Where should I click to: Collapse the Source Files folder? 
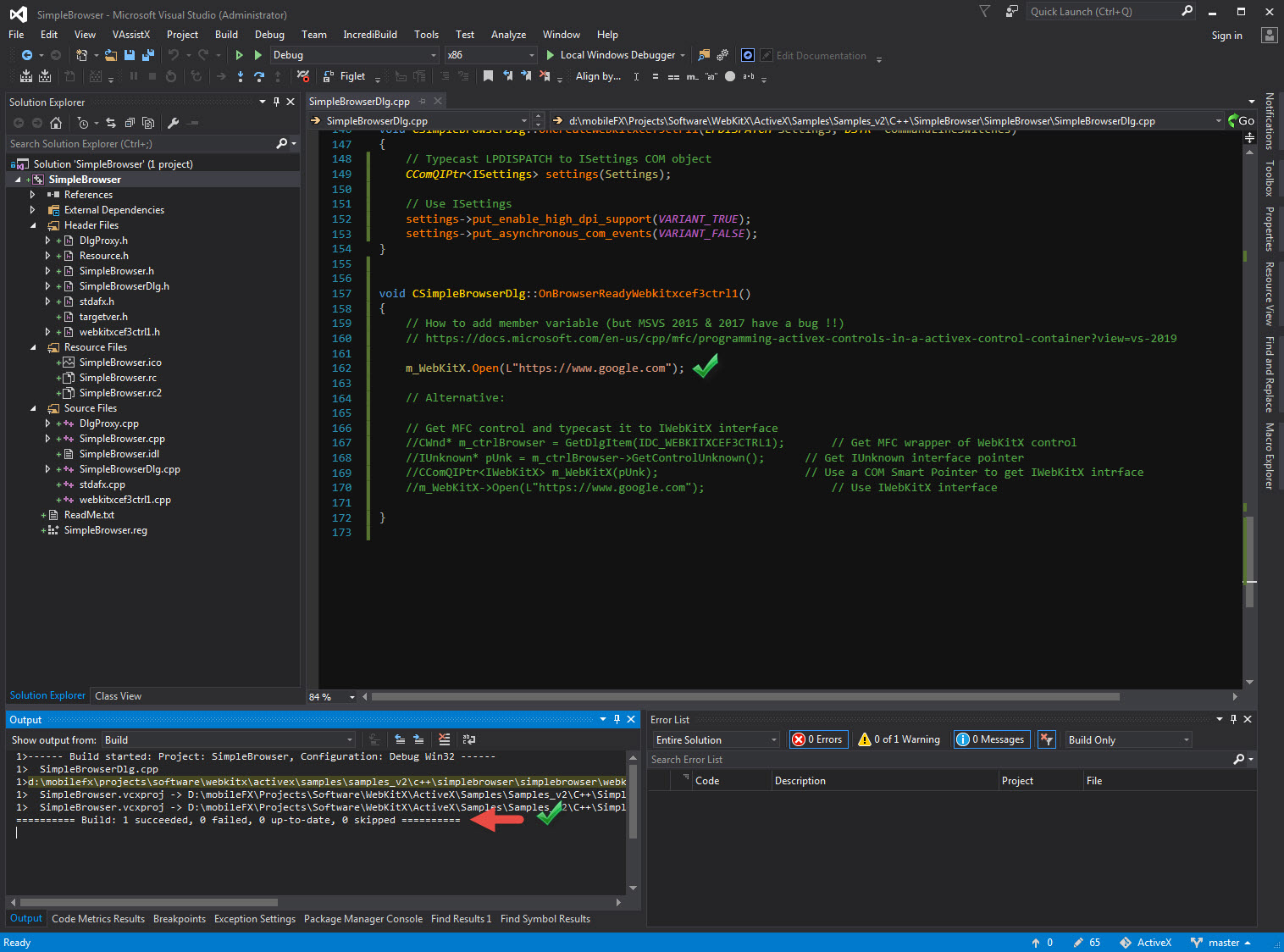point(33,408)
